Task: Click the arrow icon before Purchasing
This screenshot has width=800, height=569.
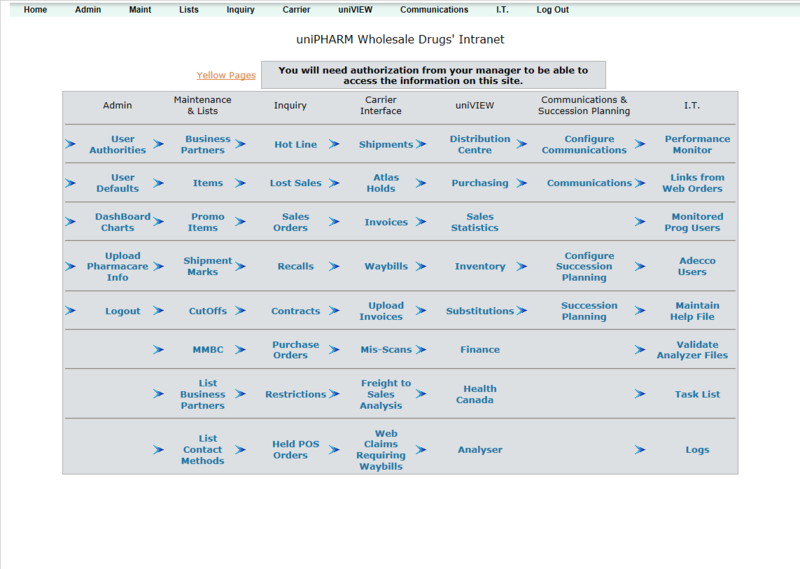Action: 420,183
